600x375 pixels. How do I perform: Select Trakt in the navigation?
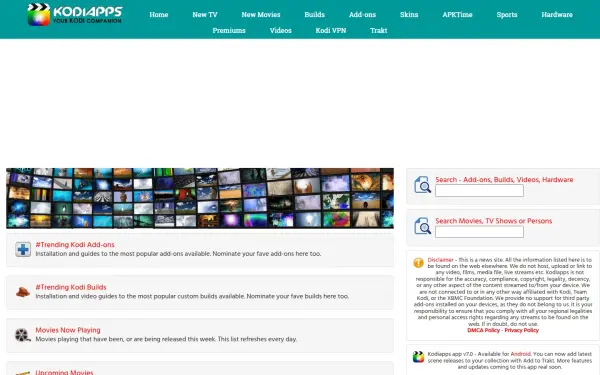pos(379,30)
